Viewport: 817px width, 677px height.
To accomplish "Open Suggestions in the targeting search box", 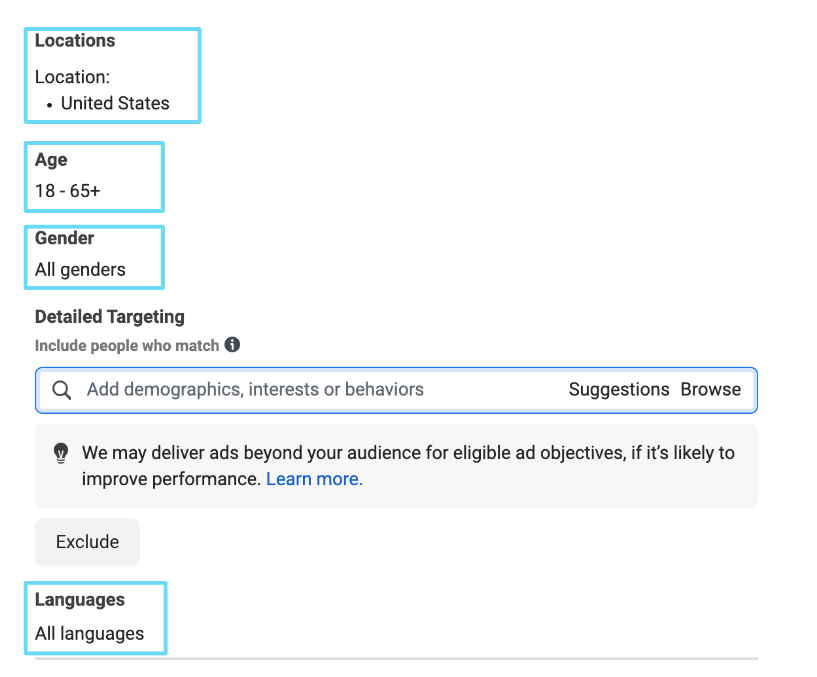I will coord(618,390).
